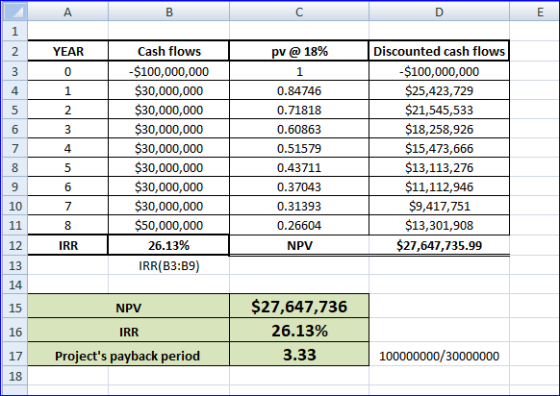Image resolution: width=560 pixels, height=396 pixels.
Task: Select the $15,473,666 cell
Action: [439, 148]
